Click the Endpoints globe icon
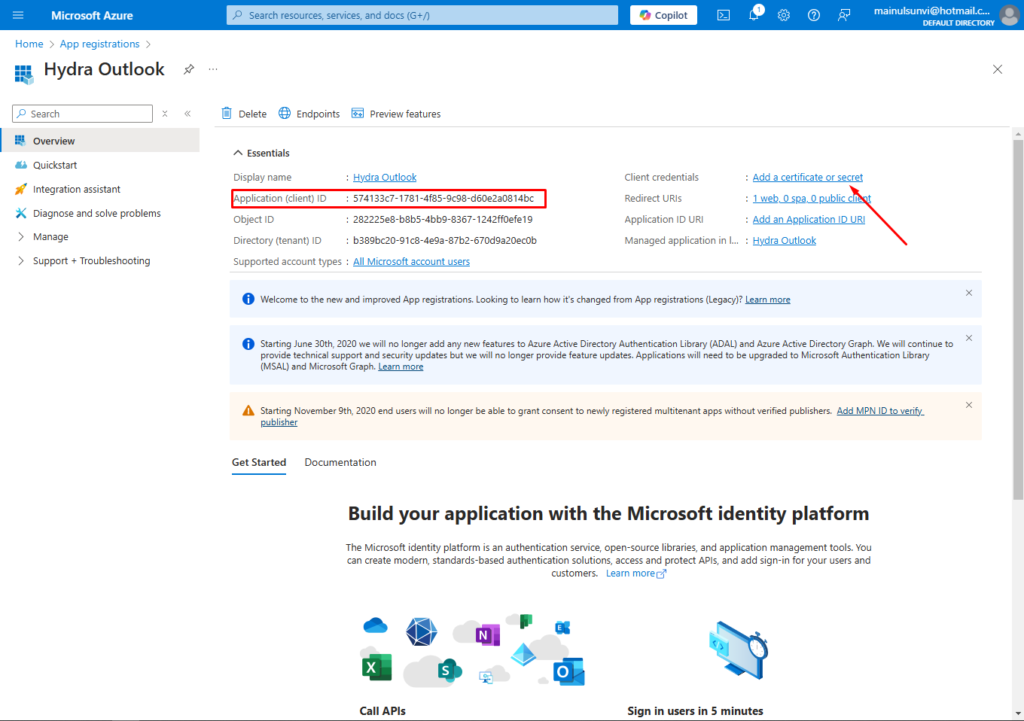The height and width of the screenshot is (721, 1024). (x=285, y=114)
